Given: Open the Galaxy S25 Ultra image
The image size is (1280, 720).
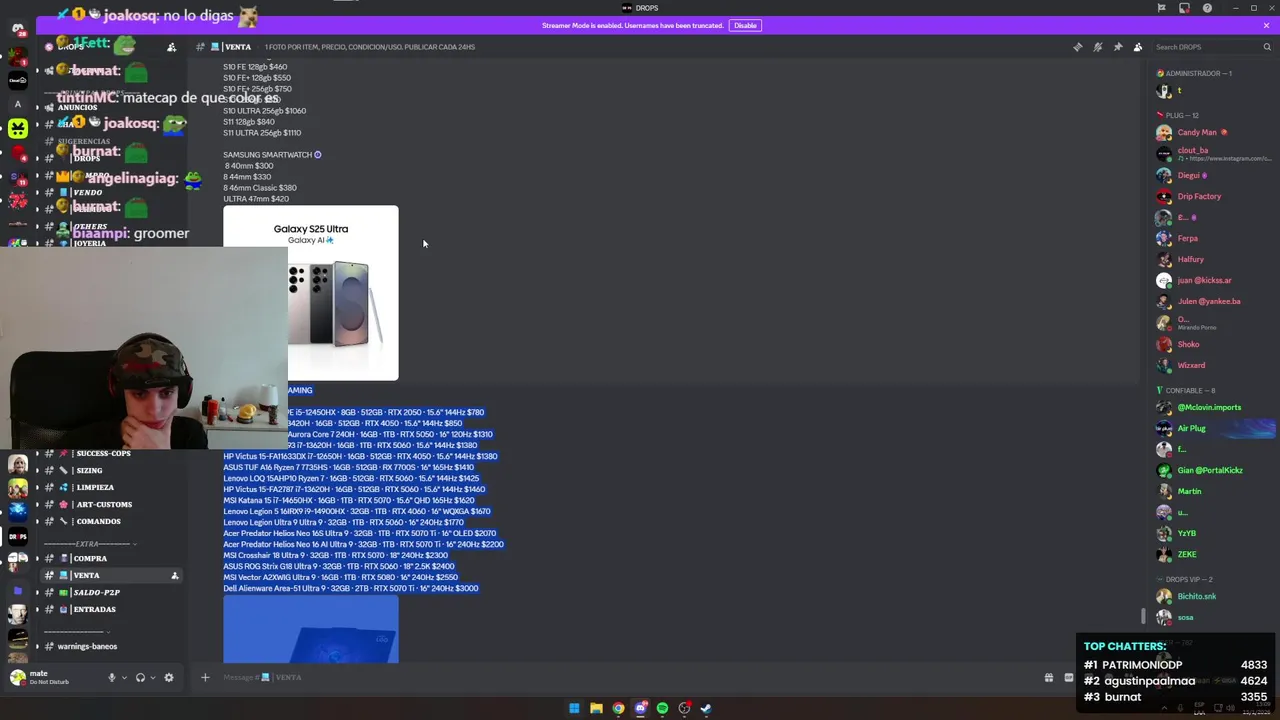Looking at the screenshot, I should tap(310, 293).
